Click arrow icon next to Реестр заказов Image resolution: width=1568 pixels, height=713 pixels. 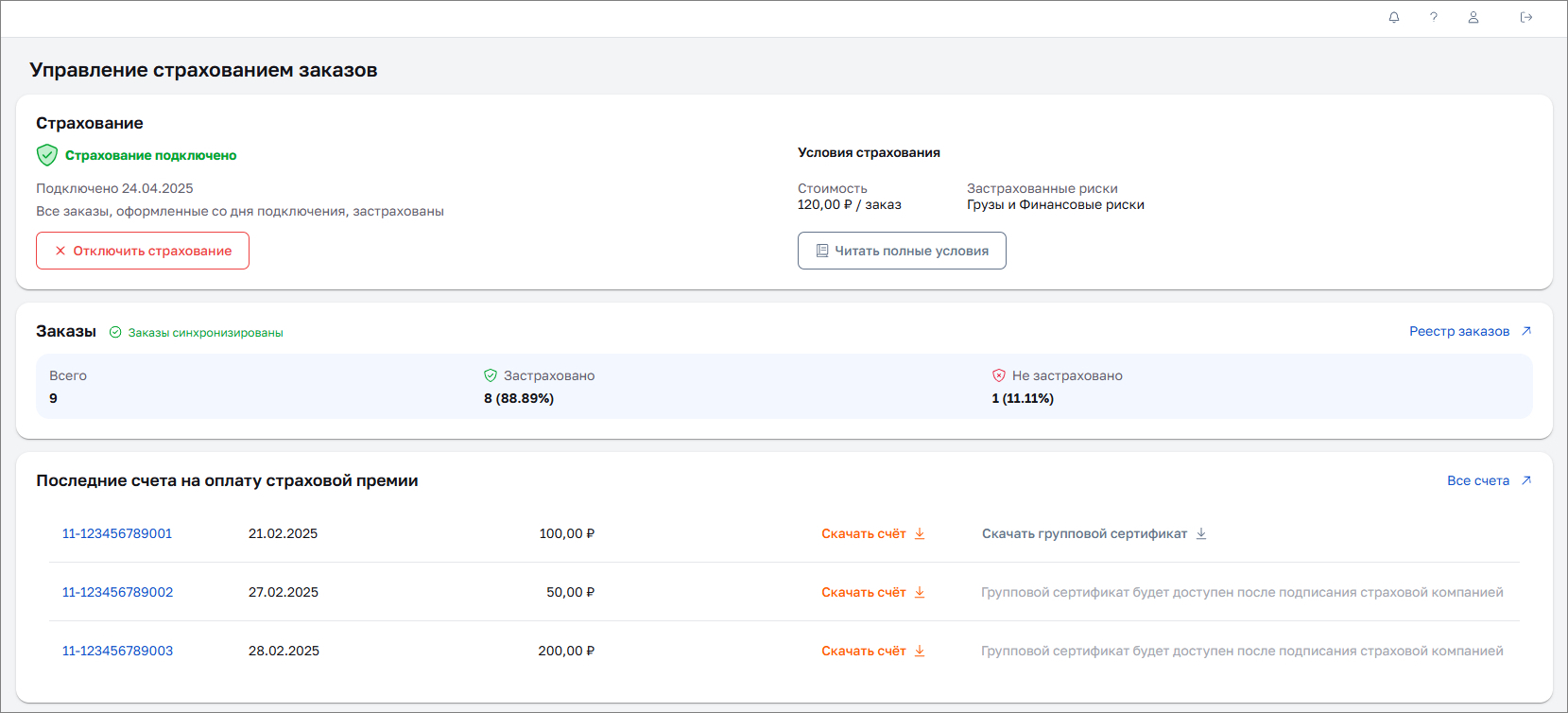click(1525, 331)
